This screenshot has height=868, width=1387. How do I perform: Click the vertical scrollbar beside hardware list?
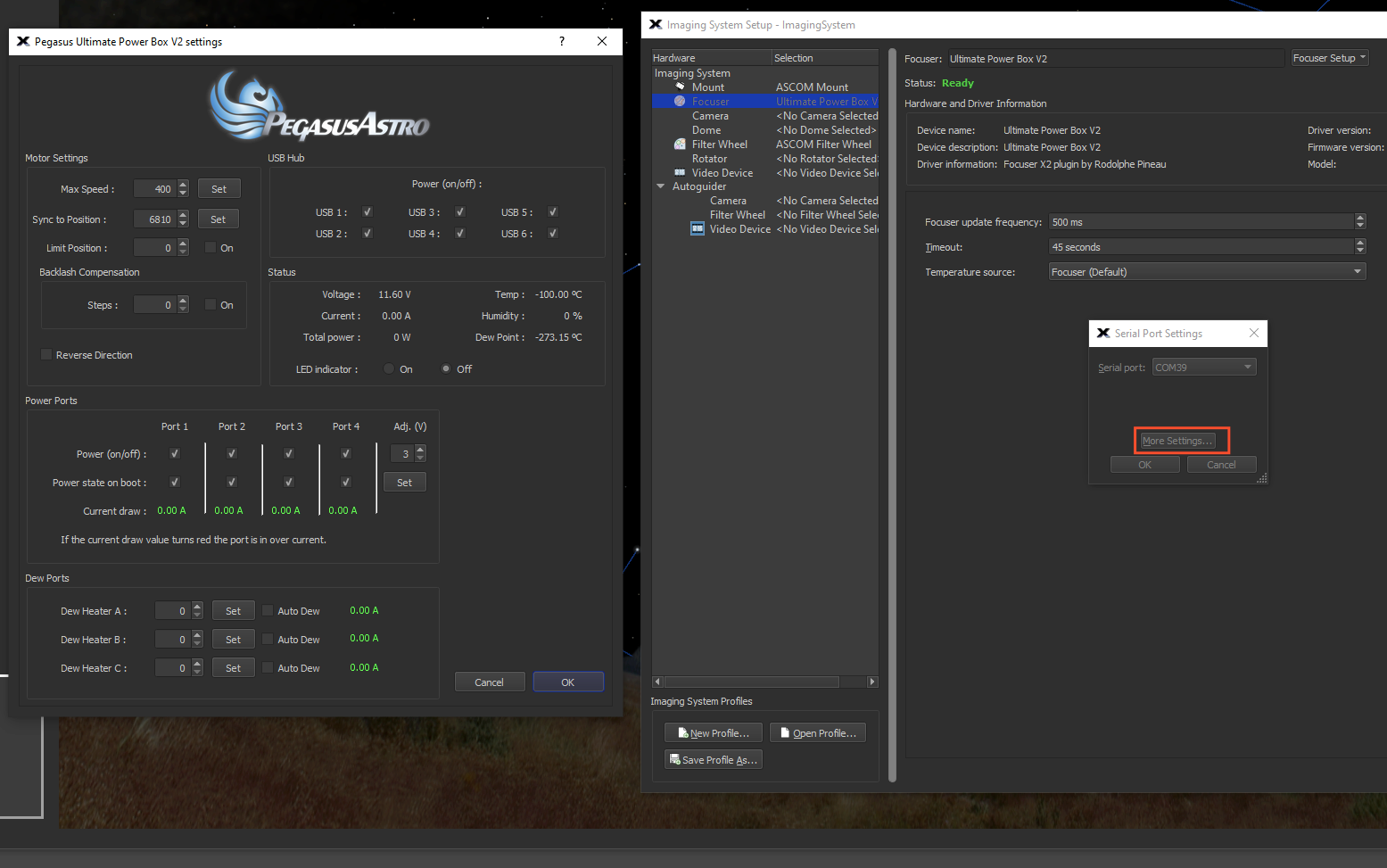[892, 415]
